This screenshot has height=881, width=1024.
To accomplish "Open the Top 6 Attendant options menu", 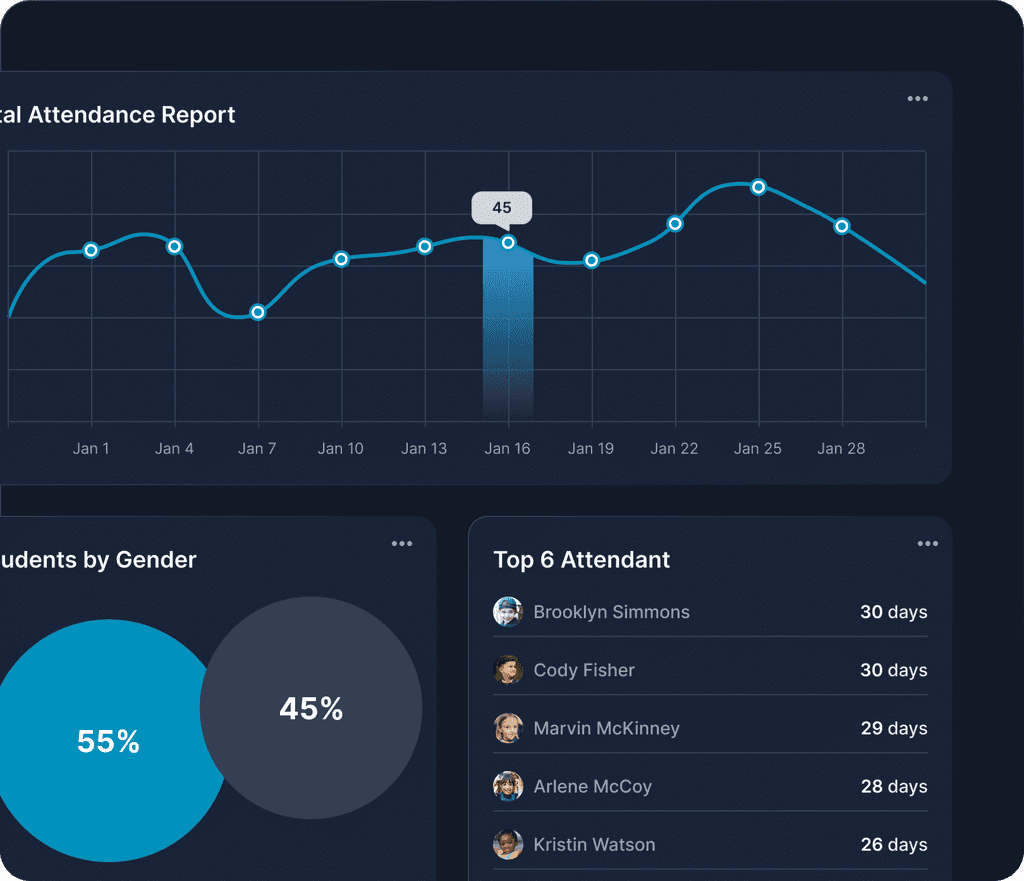I will coord(927,543).
